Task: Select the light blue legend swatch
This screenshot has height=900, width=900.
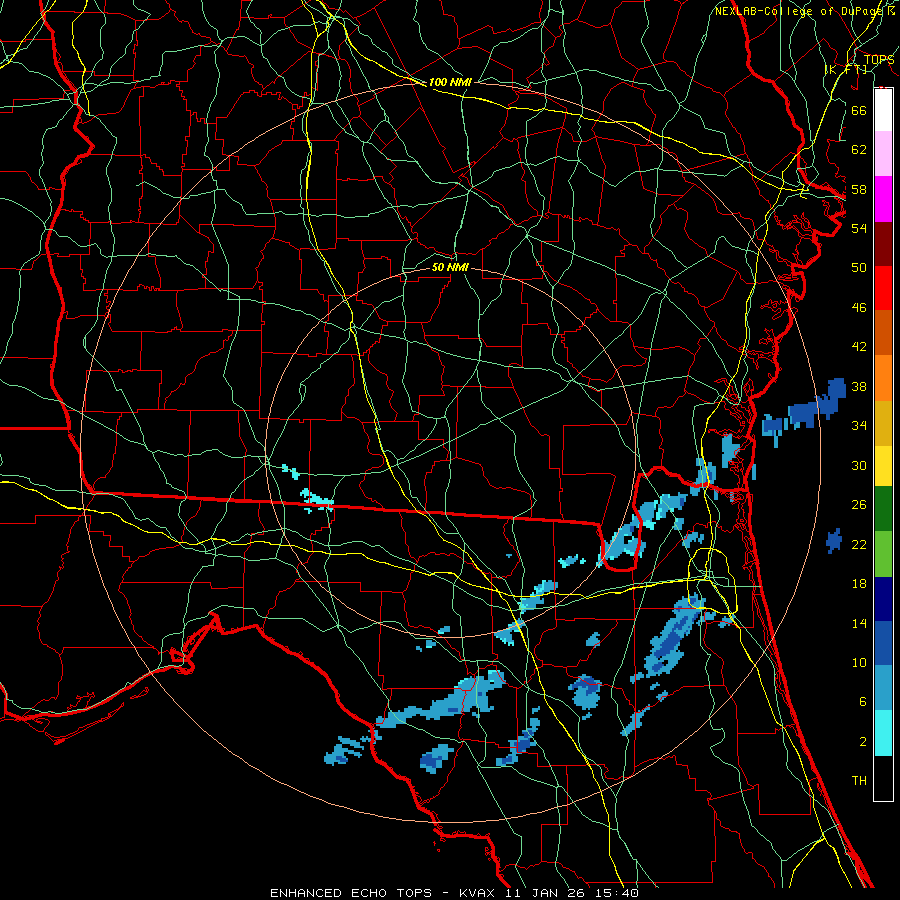Action: [883, 688]
